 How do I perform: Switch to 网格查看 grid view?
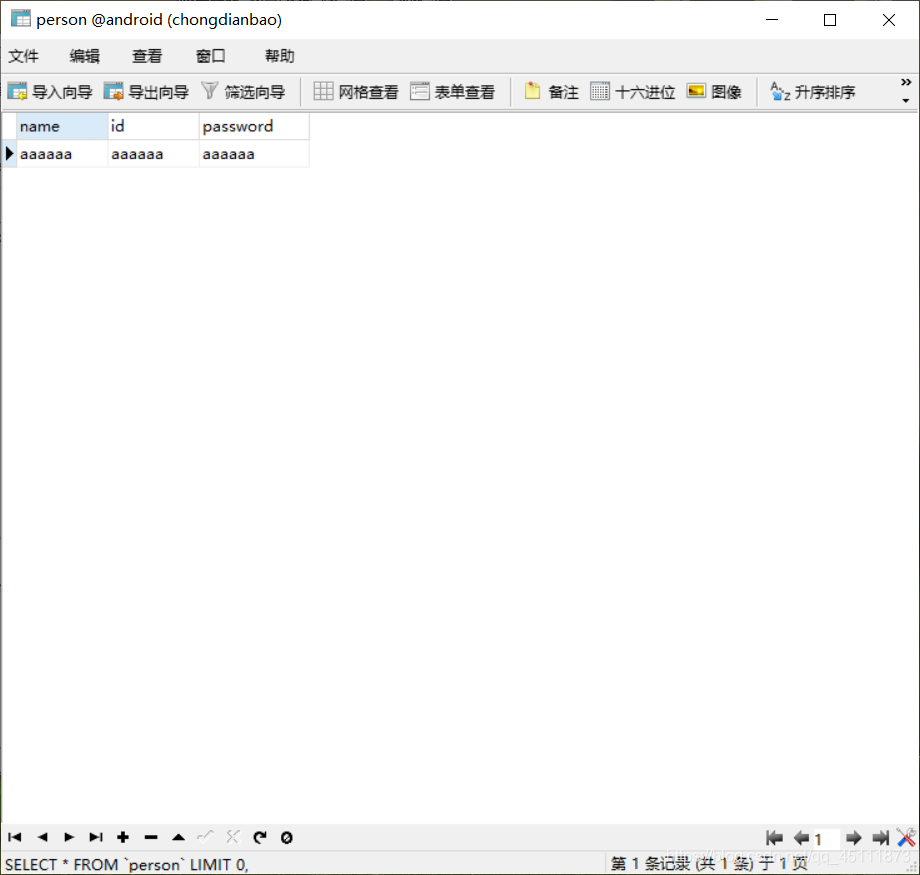coord(356,92)
